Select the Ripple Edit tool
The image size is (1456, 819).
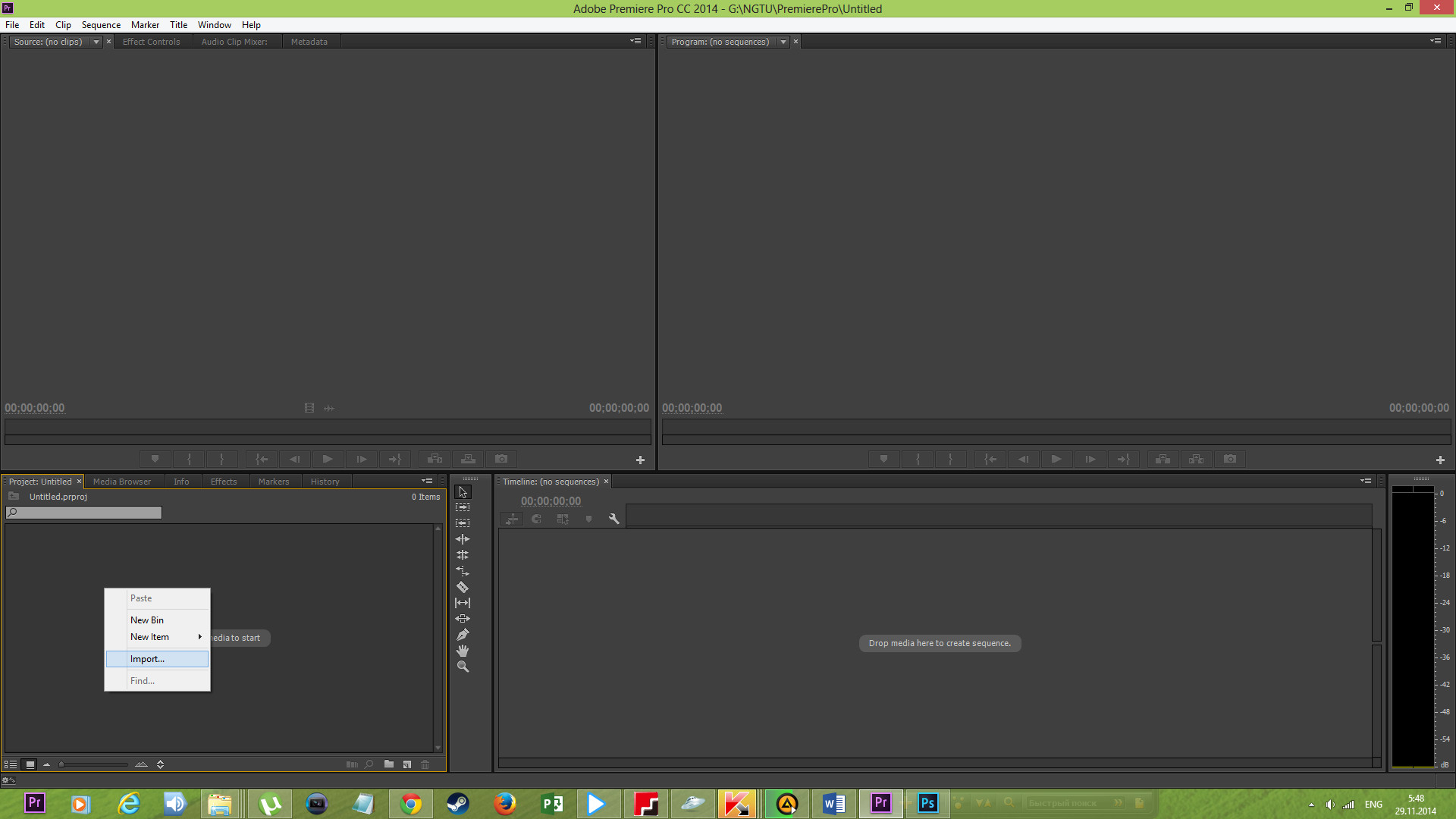coord(463,539)
